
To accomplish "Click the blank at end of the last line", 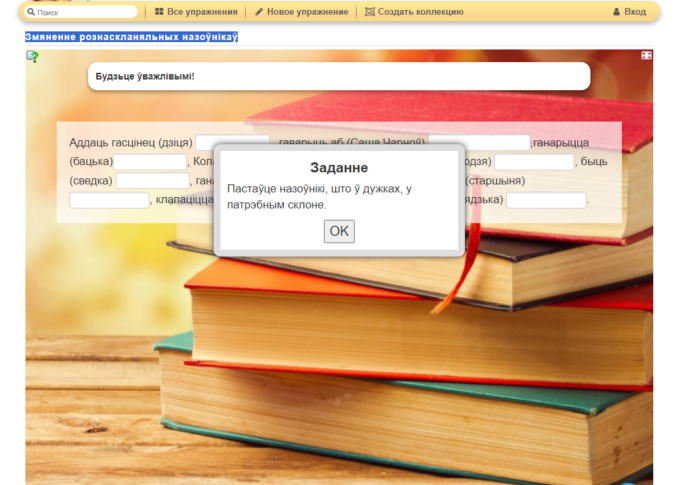I will [x=546, y=200].
